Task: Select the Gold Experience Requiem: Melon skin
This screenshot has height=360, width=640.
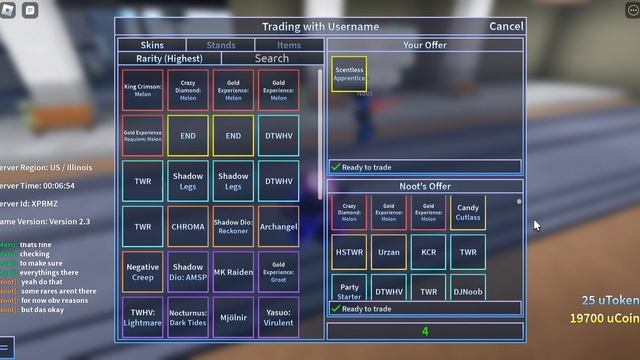Action: click(142, 136)
